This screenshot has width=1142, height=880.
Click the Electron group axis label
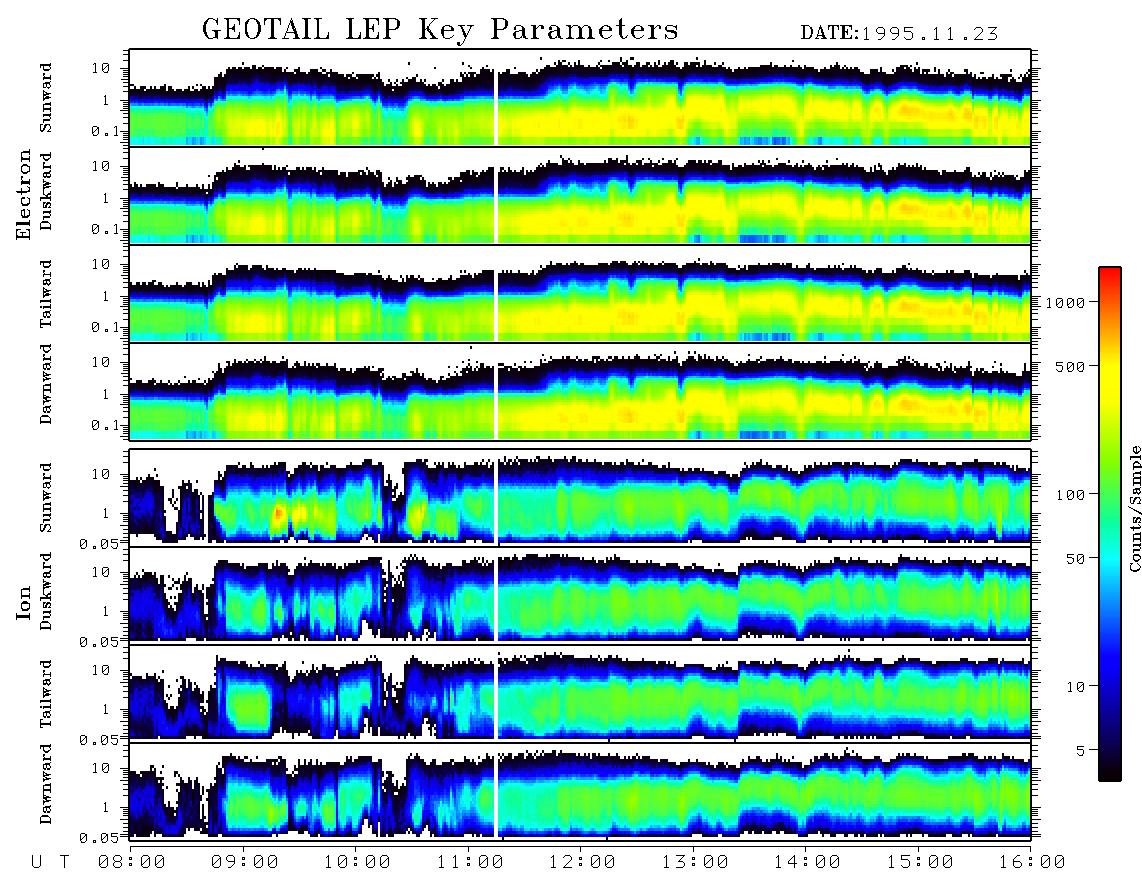24,194
